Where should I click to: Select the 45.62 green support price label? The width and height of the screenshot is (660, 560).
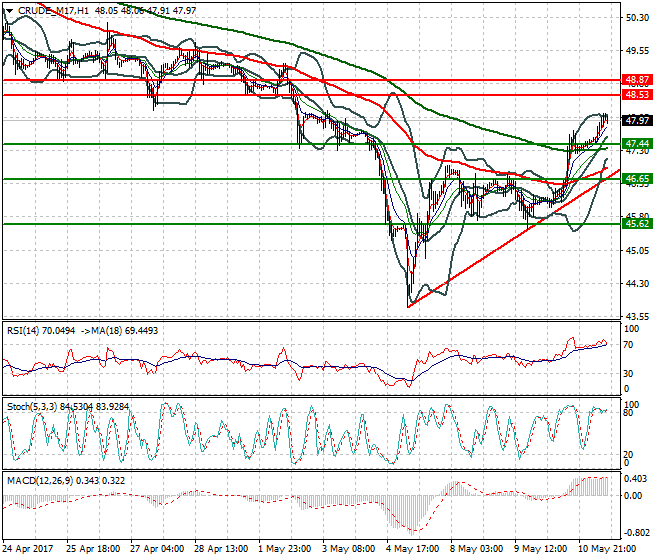pos(637,224)
